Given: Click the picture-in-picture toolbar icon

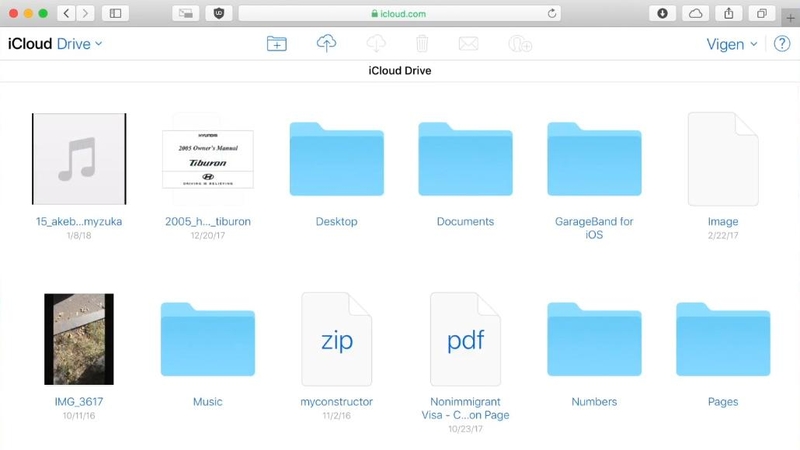Looking at the screenshot, I should (x=186, y=13).
